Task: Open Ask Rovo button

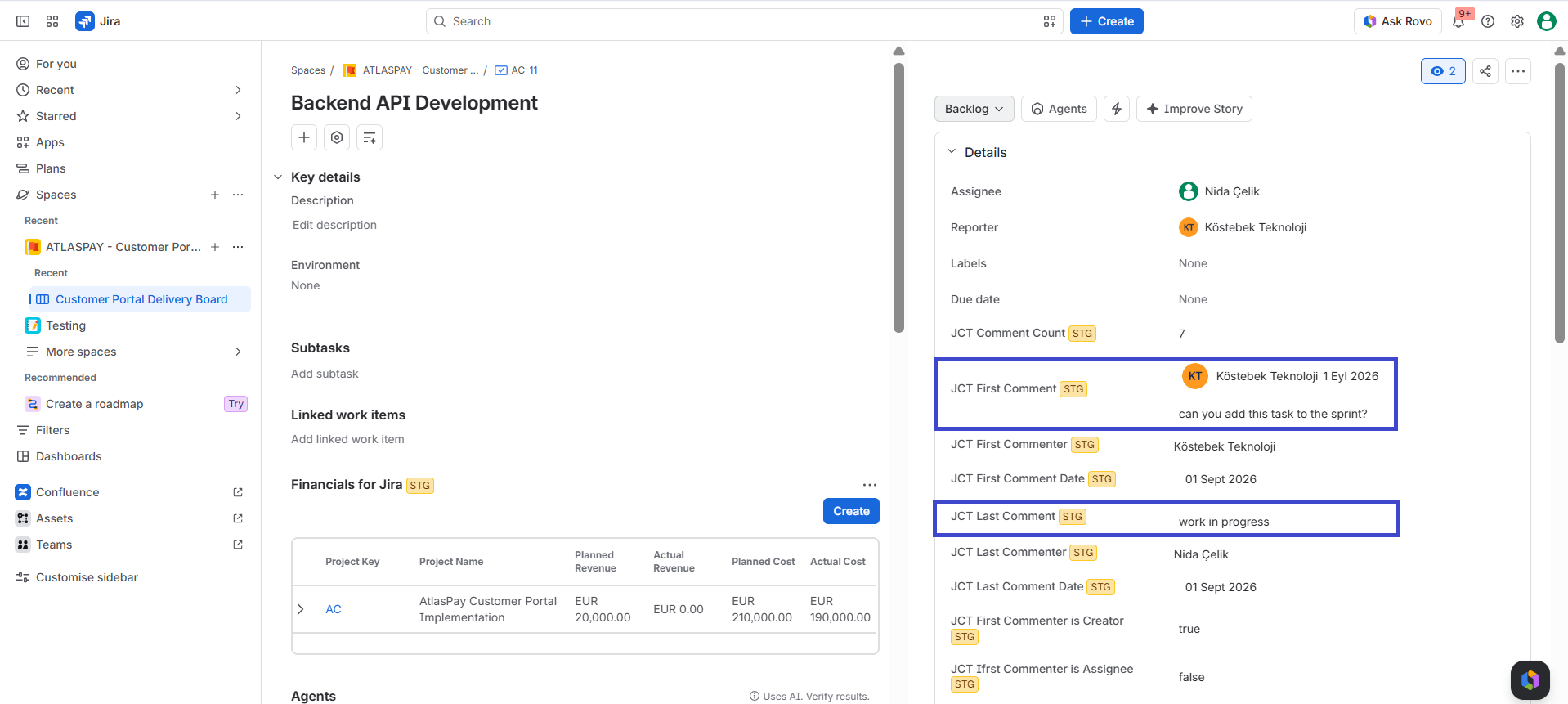Action: coord(1398,21)
